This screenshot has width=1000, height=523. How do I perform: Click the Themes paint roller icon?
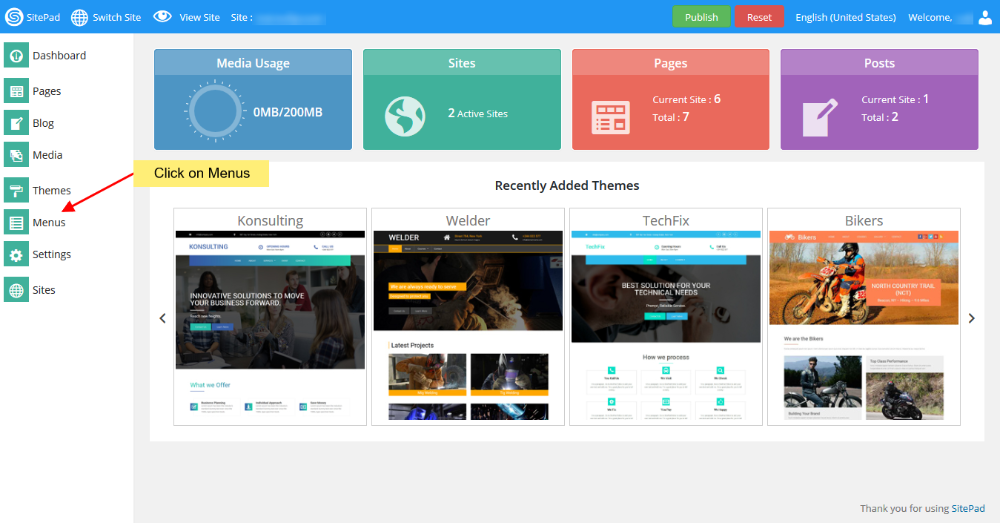pyautogui.click(x=16, y=190)
